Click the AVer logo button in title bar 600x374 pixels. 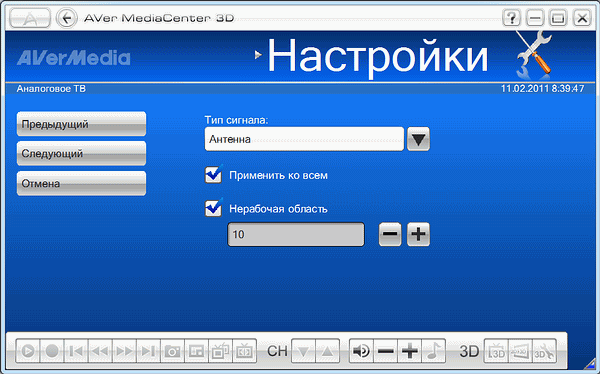click(30, 18)
